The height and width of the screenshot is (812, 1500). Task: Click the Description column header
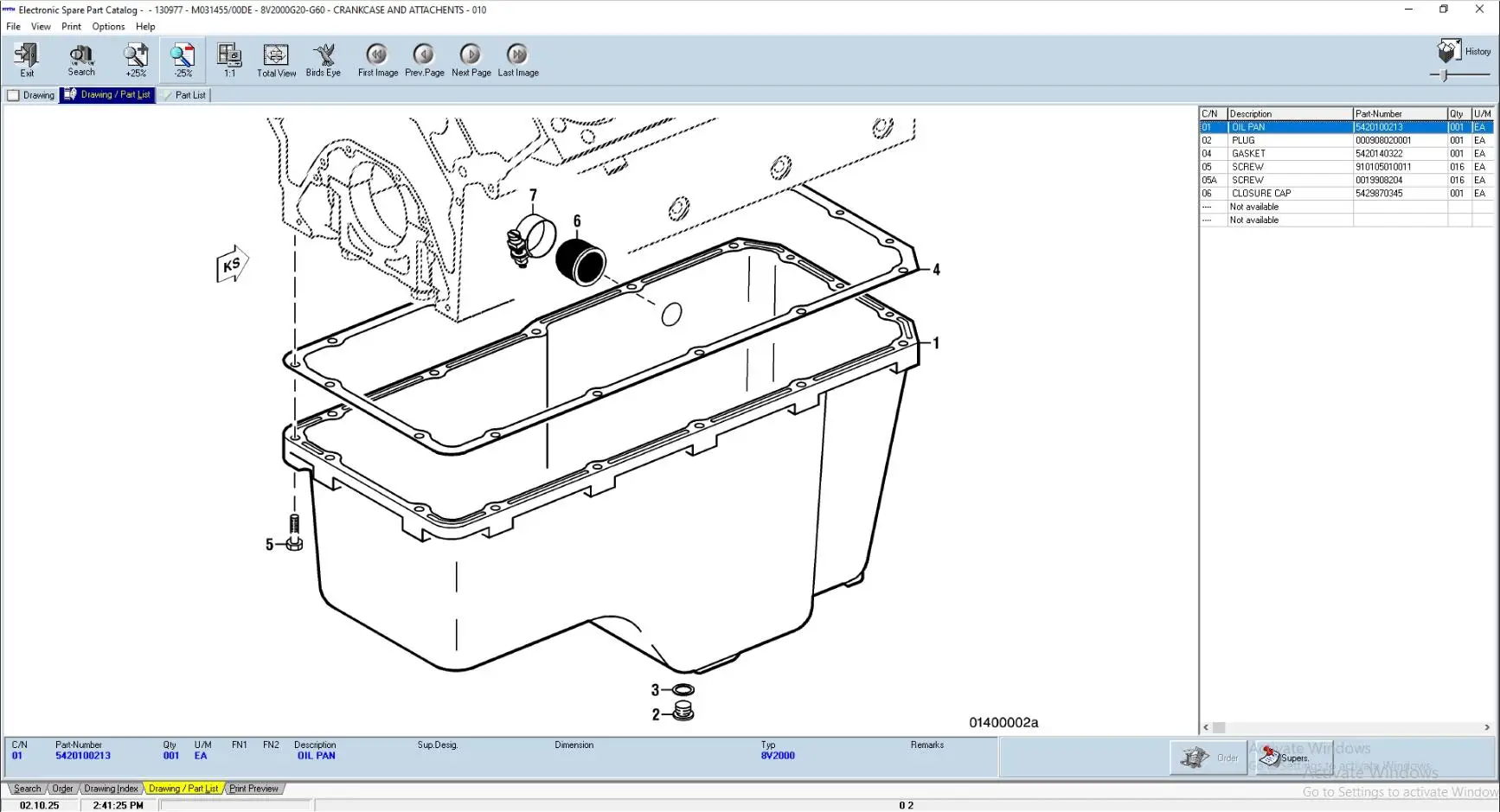pyautogui.click(x=1290, y=114)
